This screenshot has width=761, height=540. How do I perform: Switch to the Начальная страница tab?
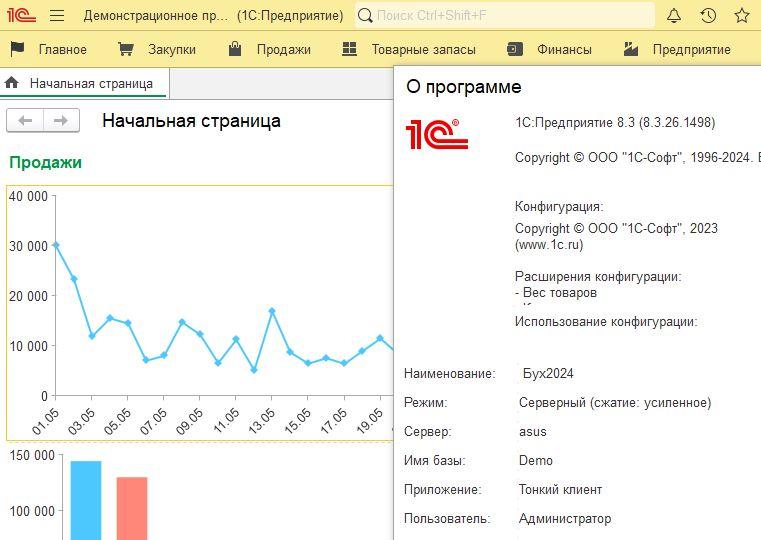pyautogui.click(x=84, y=83)
